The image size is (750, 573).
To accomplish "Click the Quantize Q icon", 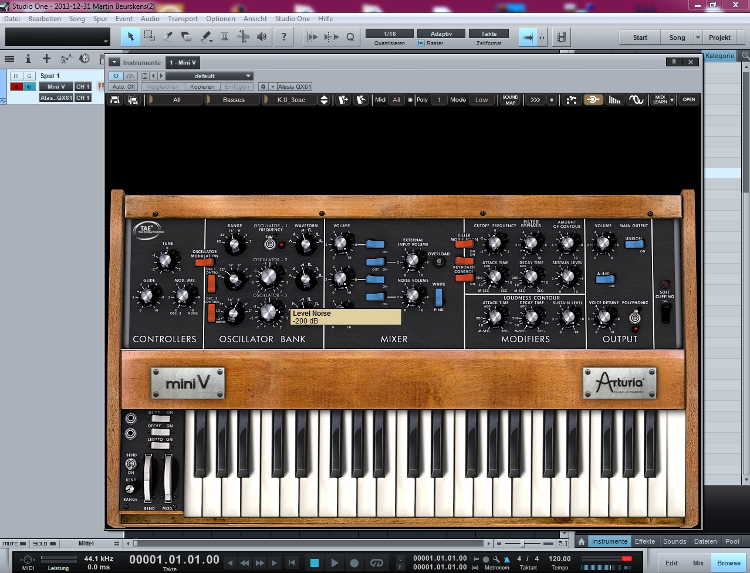I will (x=351, y=37).
